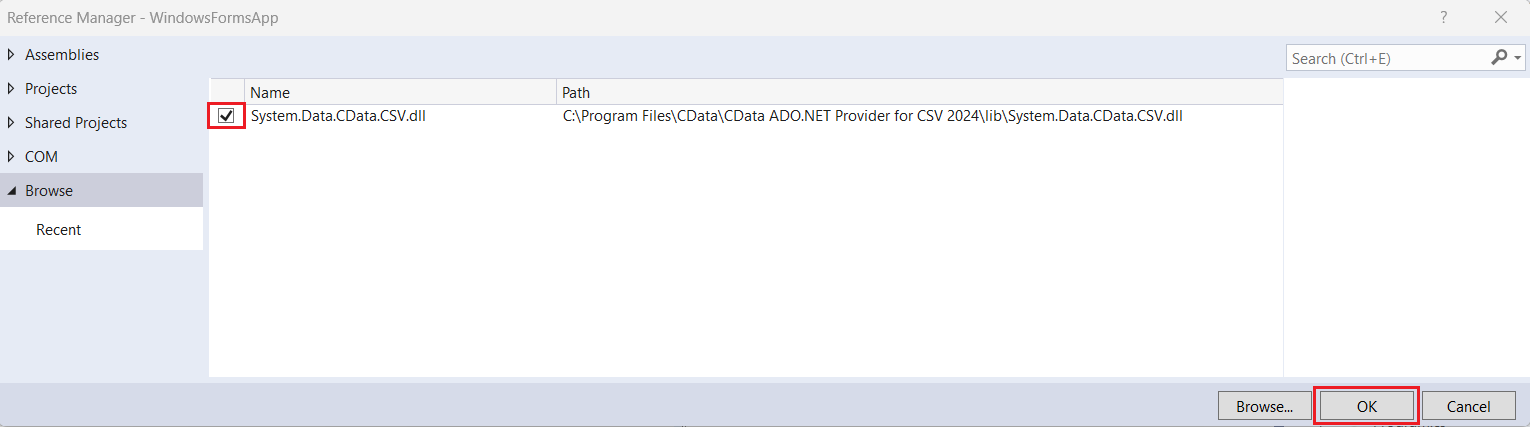
Task: Uncheck the System.Data.CData.CSV.dll checkbox
Action: (227, 116)
